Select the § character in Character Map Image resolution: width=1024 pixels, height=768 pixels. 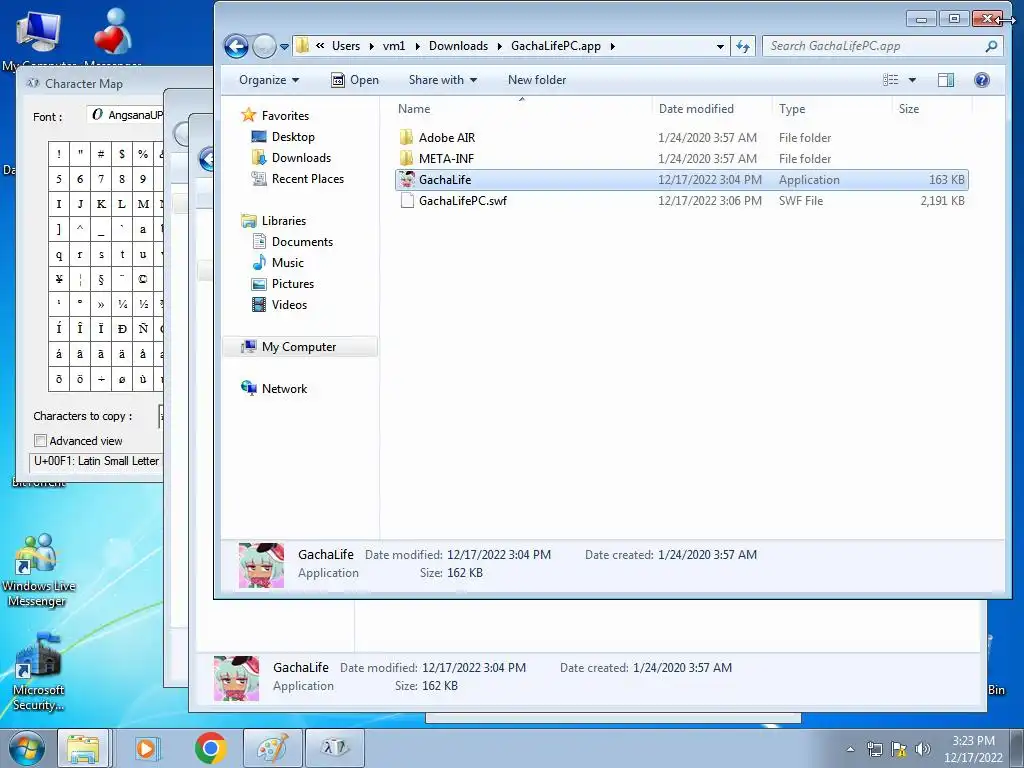[101, 279]
